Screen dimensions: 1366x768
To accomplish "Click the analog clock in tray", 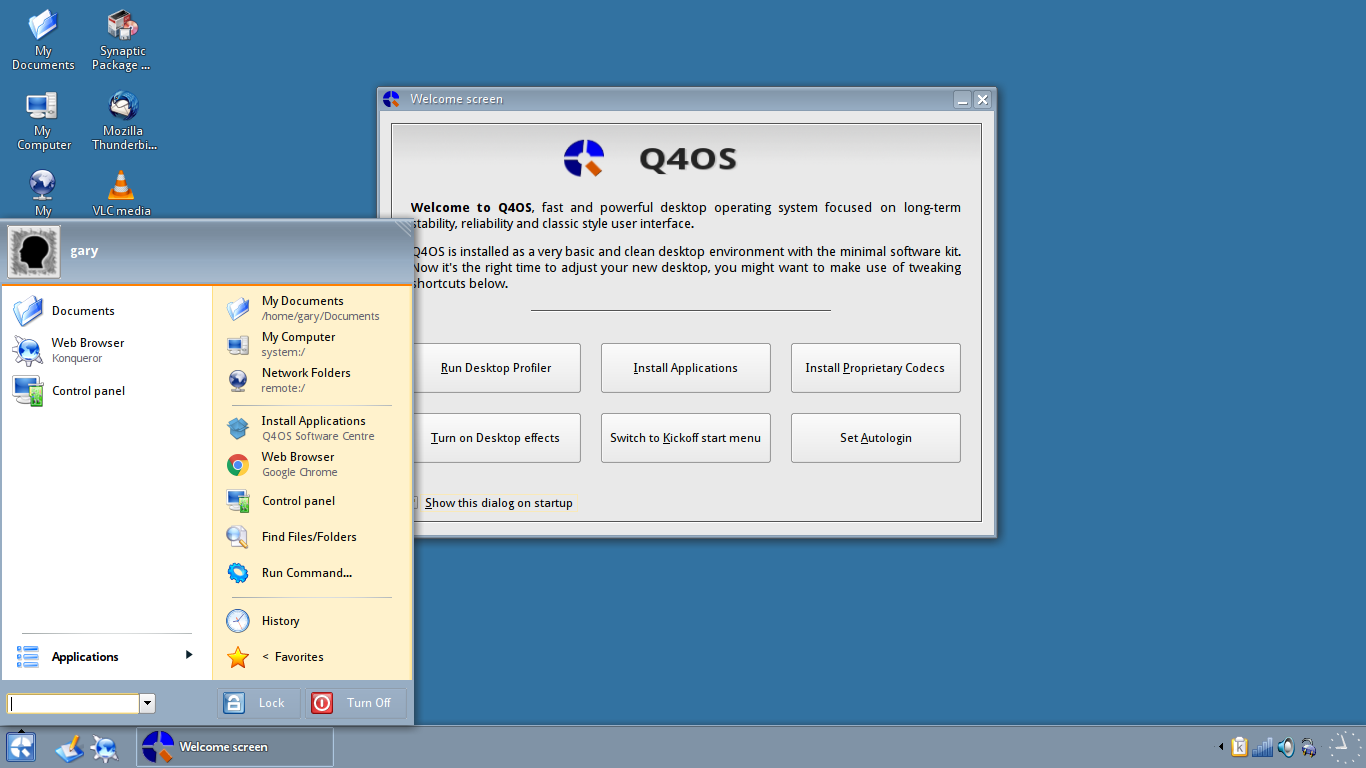I will [x=1345, y=747].
